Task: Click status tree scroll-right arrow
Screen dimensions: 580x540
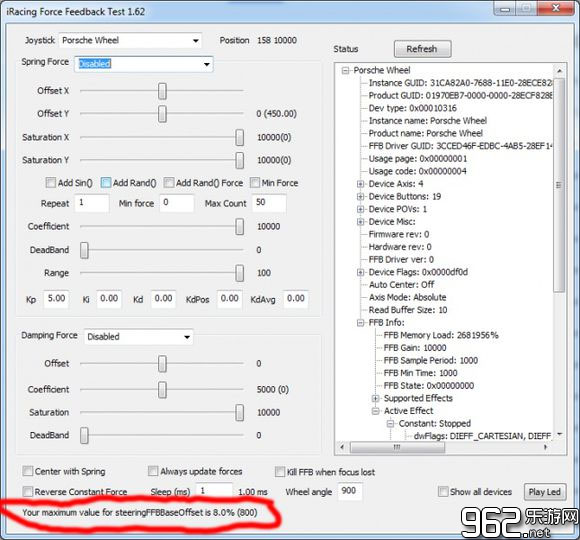Action: [545, 447]
